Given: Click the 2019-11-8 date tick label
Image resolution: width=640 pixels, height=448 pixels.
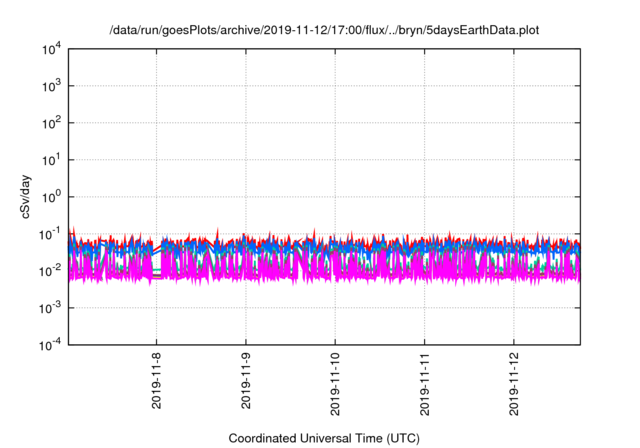Looking at the screenshot, I should point(156,381).
